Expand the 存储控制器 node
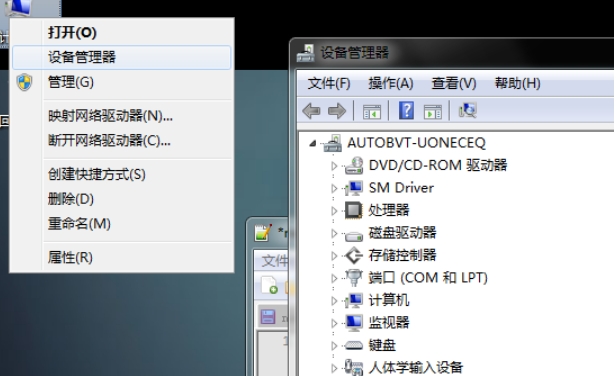 [334, 256]
